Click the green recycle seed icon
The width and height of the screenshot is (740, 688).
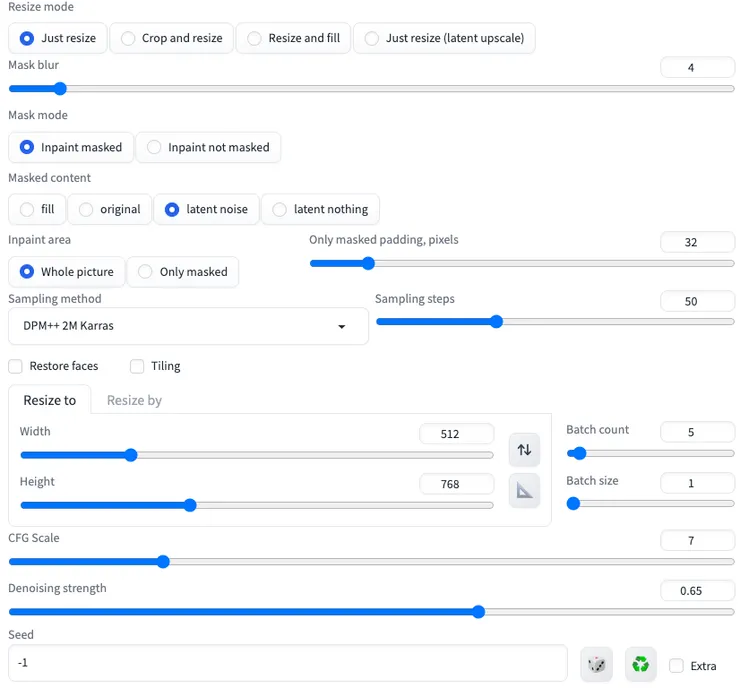(x=640, y=664)
